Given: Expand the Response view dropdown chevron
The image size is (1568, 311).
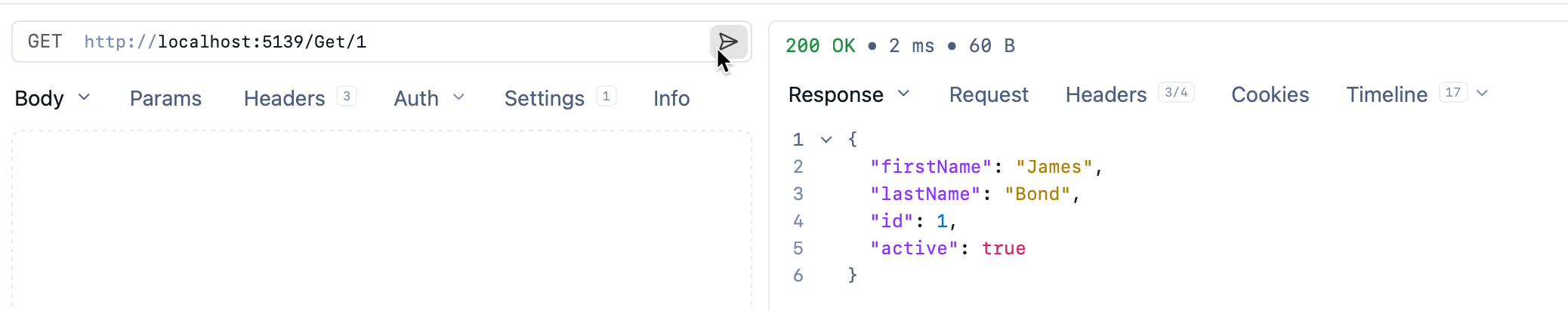Looking at the screenshot, I should tap(903, 94).
